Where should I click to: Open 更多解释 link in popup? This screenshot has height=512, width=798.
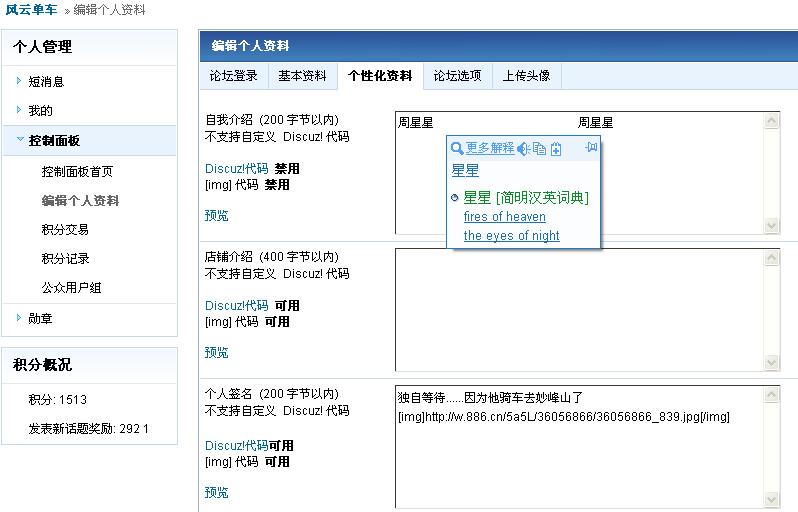[490, 148]
